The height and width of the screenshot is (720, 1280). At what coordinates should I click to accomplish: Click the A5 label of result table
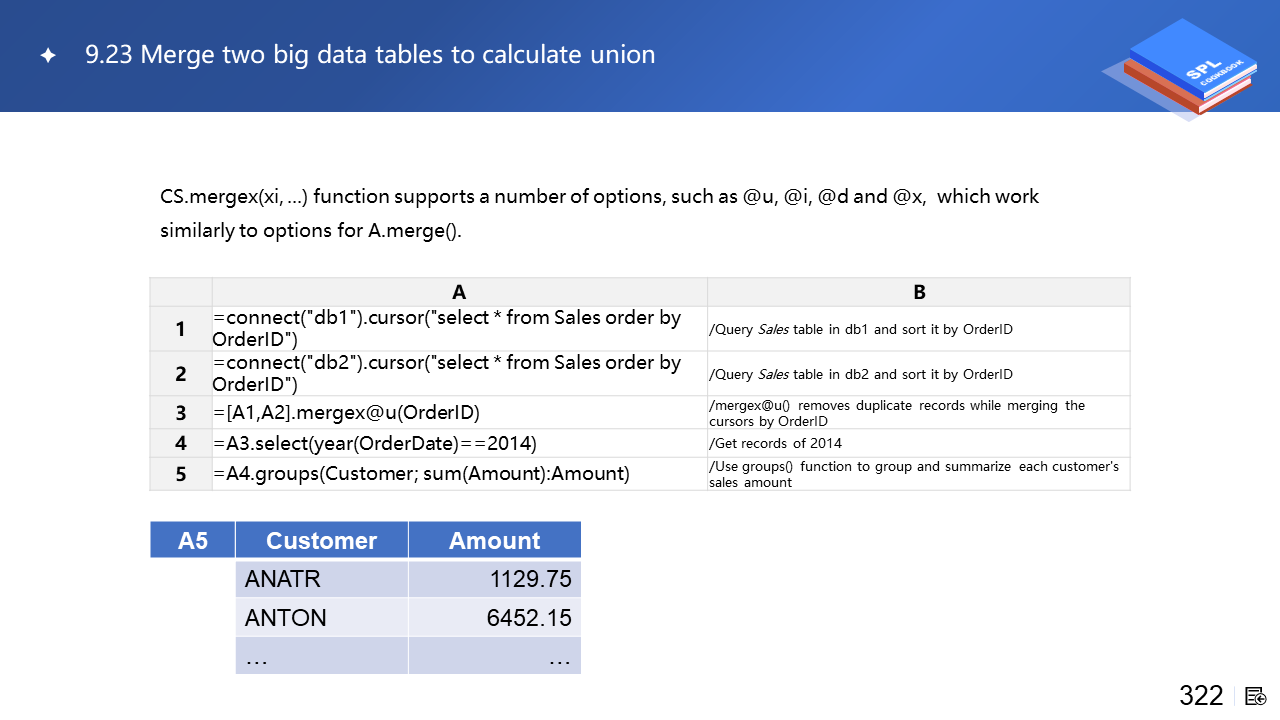coord(193,540)
